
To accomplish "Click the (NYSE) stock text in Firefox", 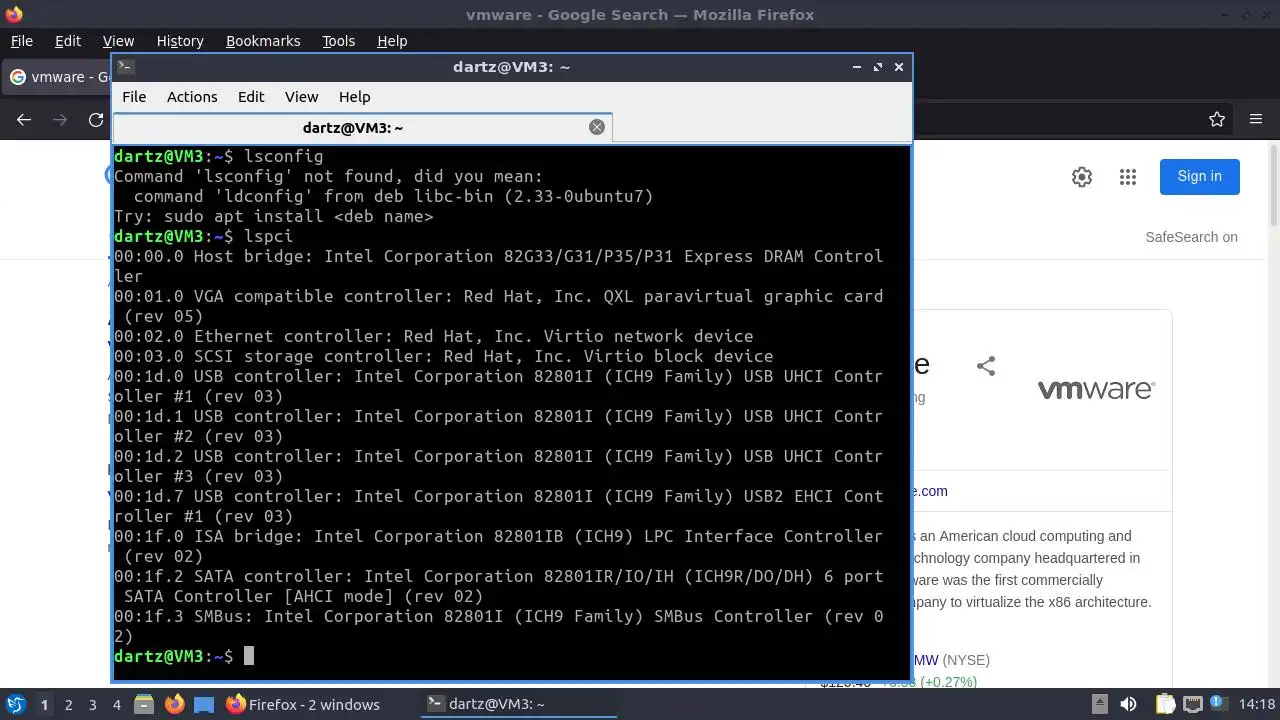I will (x=966, y=660).
